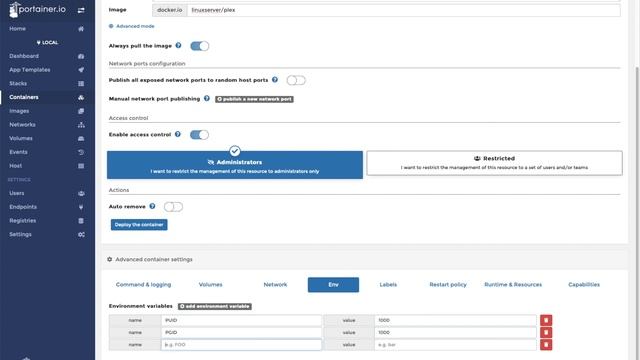The width and height of the screenshot is (640, 360).
Task: Open Volumes settings tab
Action: [x=211, y=284]
